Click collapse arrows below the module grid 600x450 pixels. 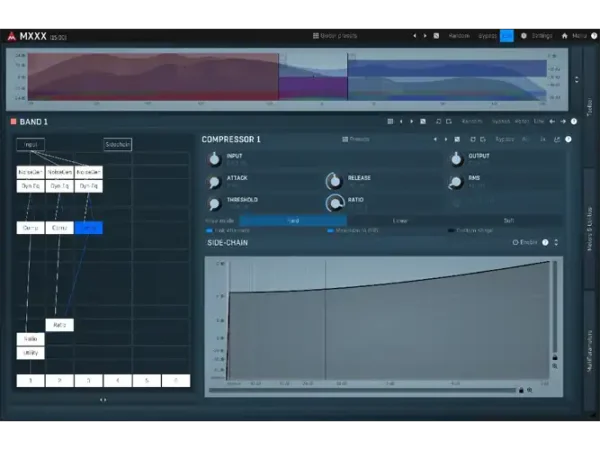pos(103,400)
